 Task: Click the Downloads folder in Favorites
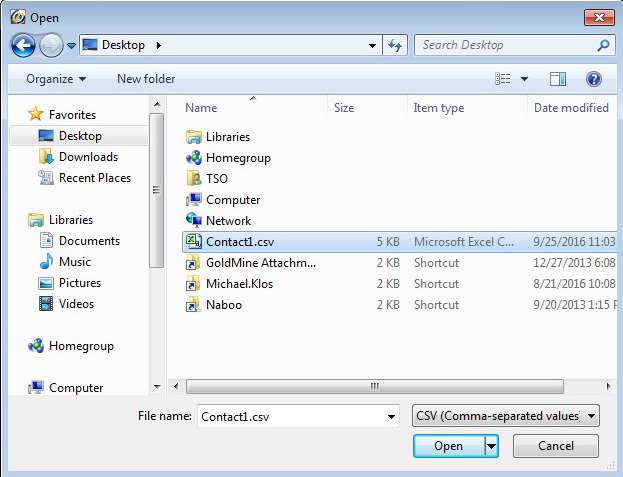click(x=88, y=157)
